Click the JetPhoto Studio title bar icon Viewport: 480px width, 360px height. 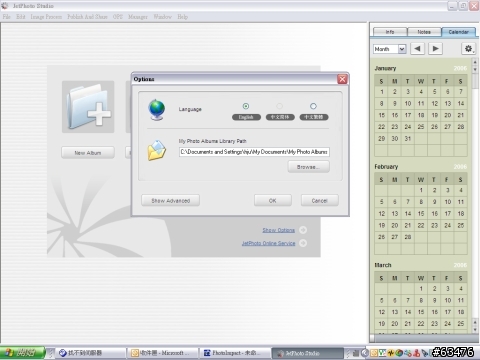(x=5, y=5)
